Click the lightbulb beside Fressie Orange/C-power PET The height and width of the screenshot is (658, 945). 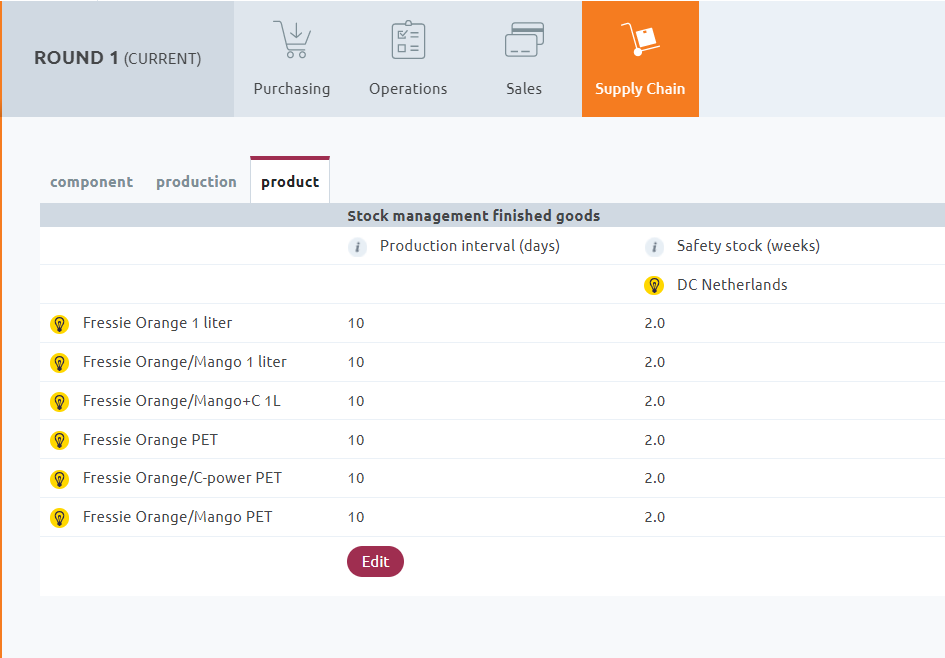click(x=59, y=478)
